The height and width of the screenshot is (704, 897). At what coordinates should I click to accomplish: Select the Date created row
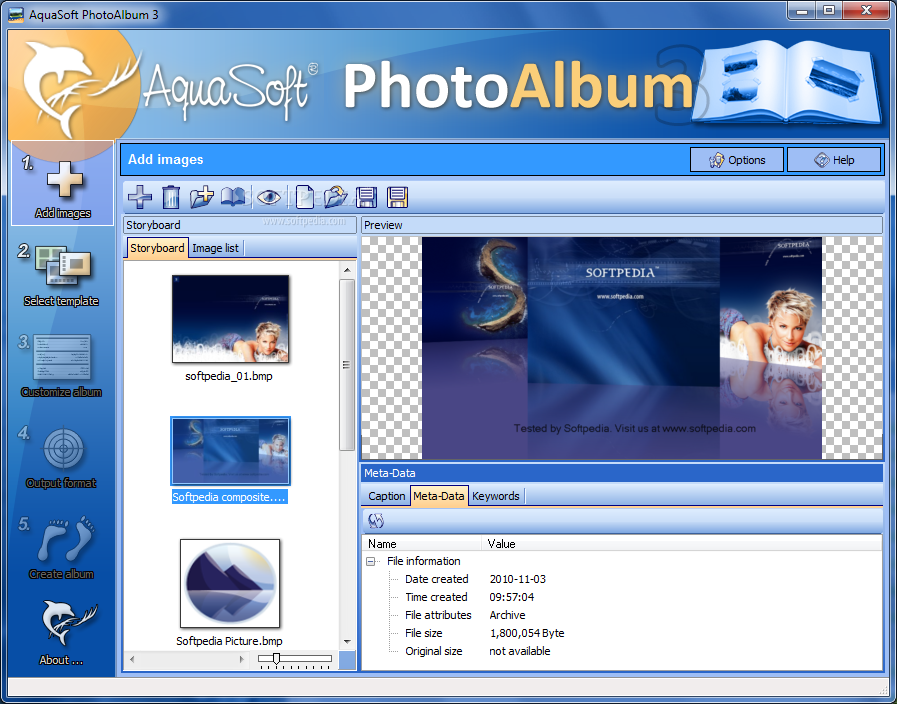pos(622,579)
